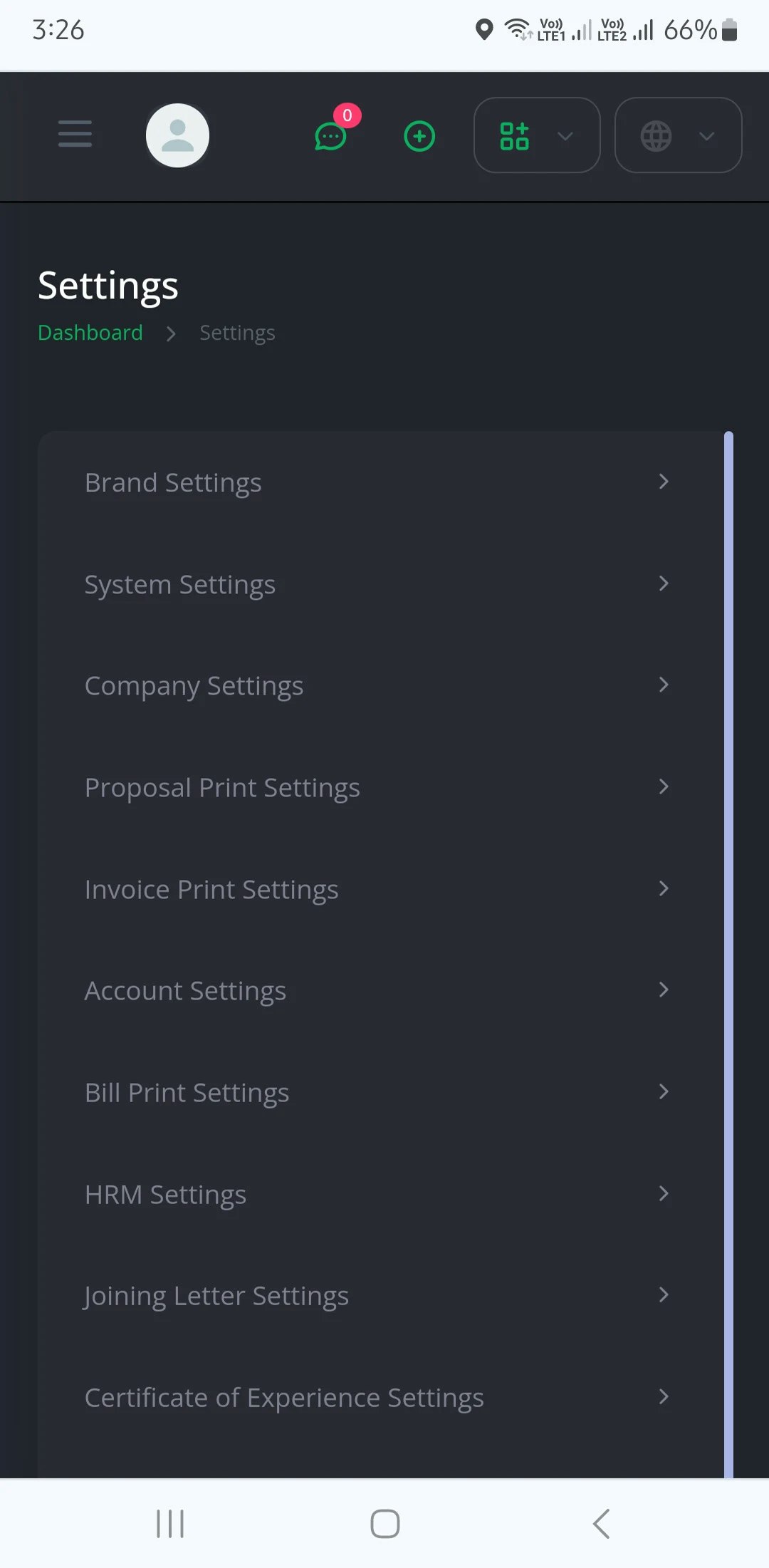Image resolution: width=769 pixels, height=1568 pixels.
Task: Open System Settings section
Action: [180, 585]
